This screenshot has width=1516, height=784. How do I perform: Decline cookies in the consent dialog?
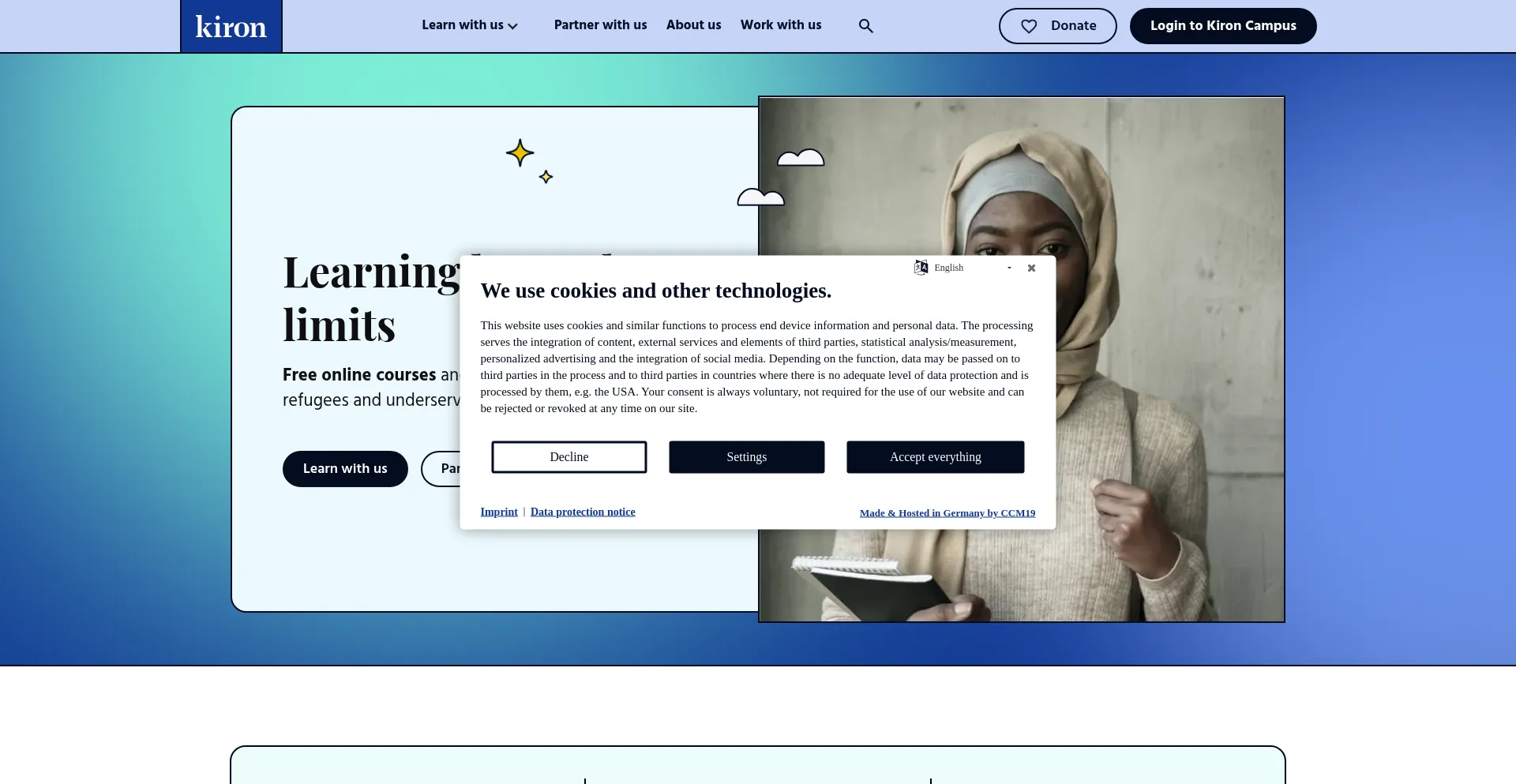click(568, 457)
